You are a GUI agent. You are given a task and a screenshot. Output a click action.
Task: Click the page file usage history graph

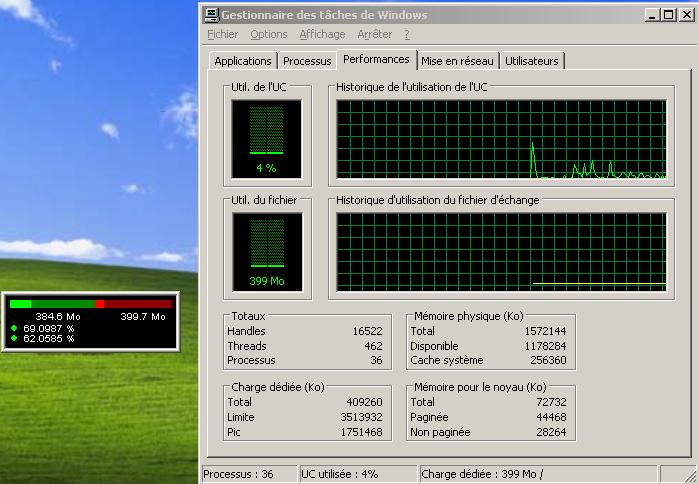(501, 252)
